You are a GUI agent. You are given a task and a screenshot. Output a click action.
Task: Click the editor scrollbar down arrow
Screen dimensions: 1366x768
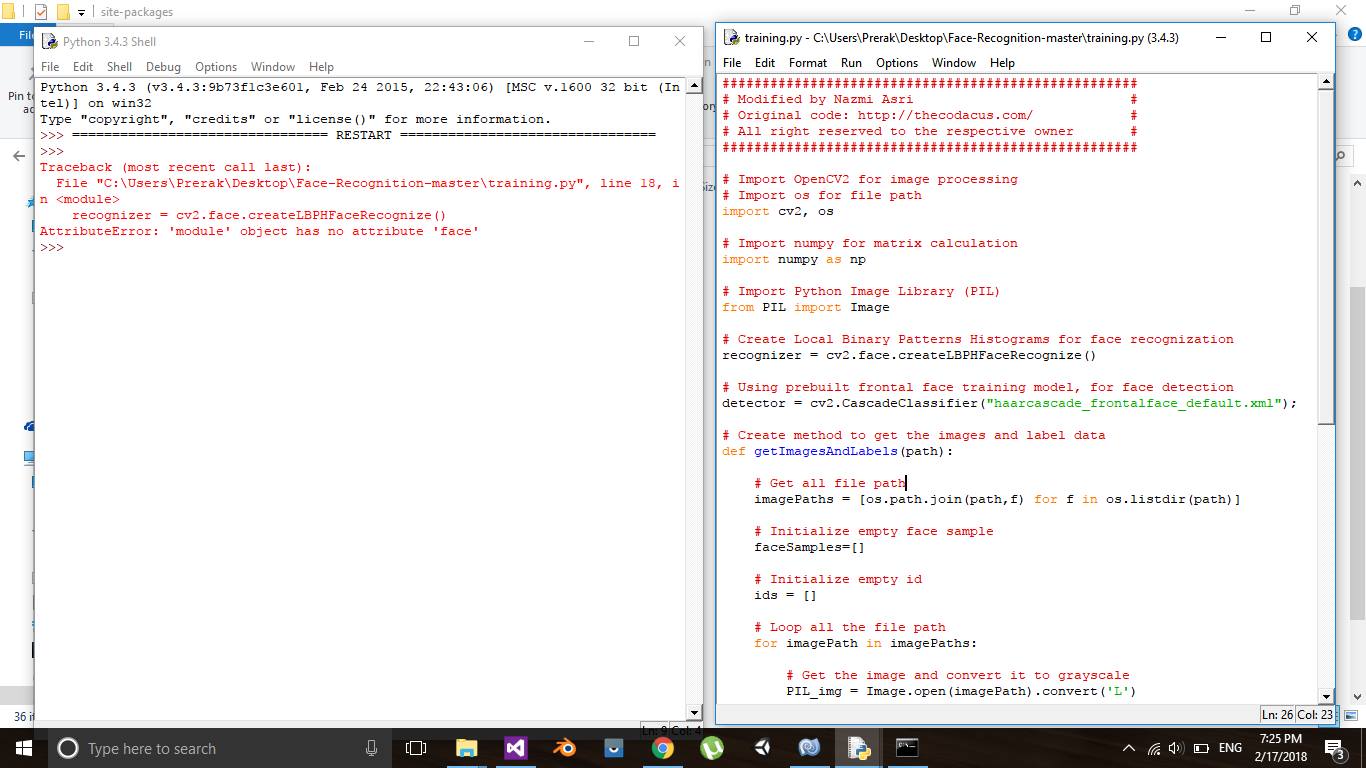pos(1327,696)
